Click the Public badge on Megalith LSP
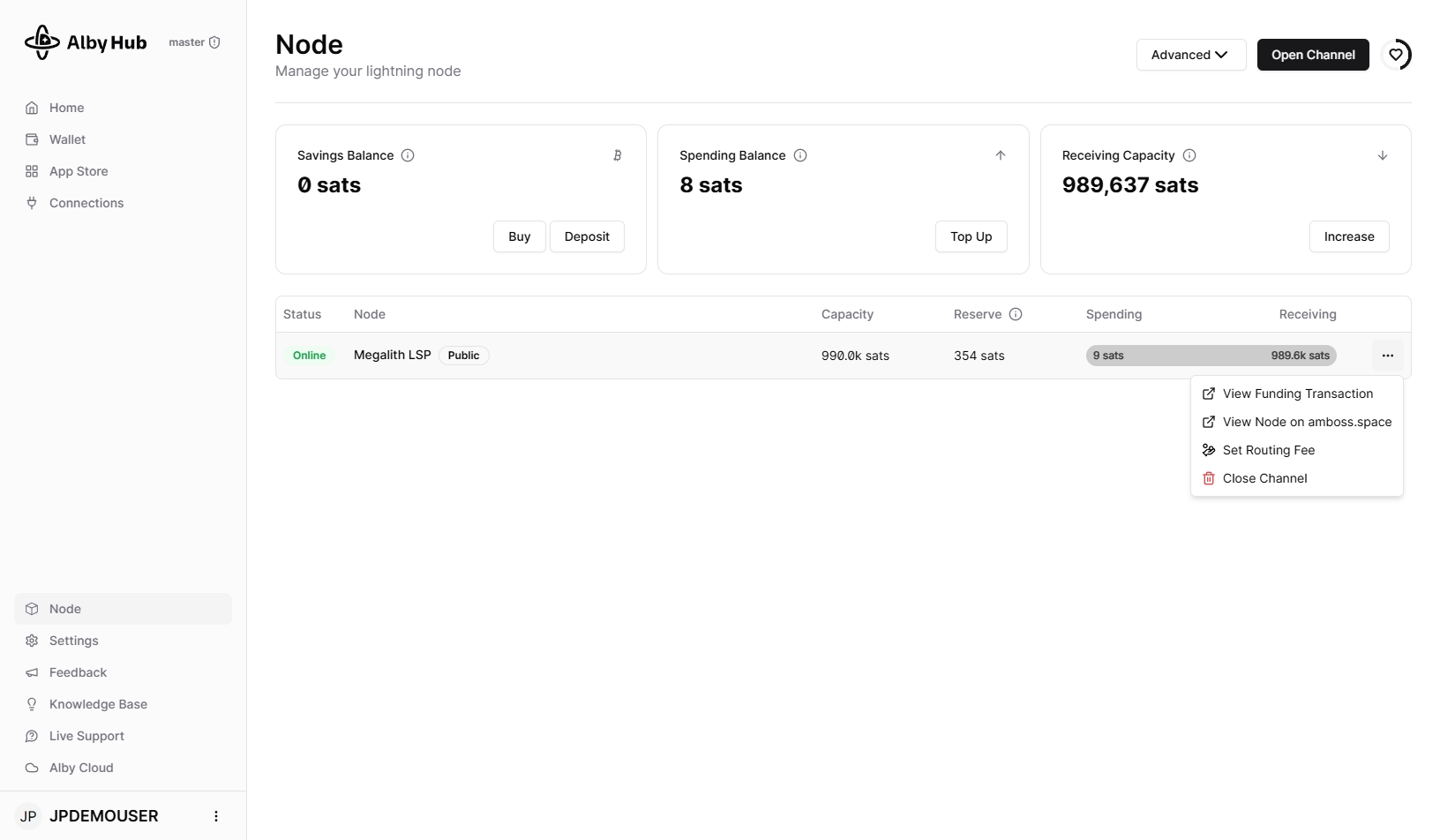Image resolution: width=1440 pixels, height=840 pixels. point(463,356)
